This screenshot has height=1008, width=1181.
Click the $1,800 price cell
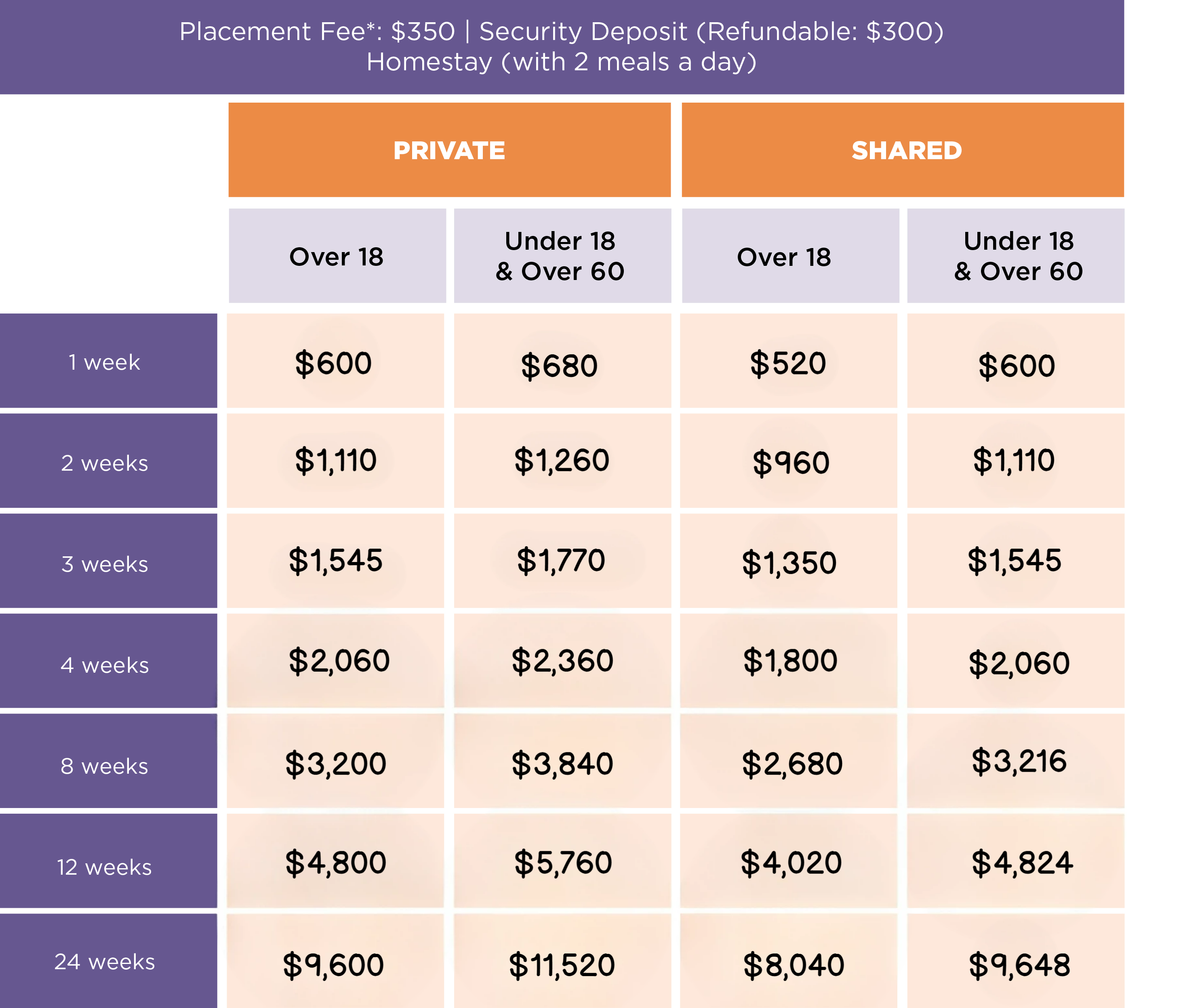(x=790, y=661)
